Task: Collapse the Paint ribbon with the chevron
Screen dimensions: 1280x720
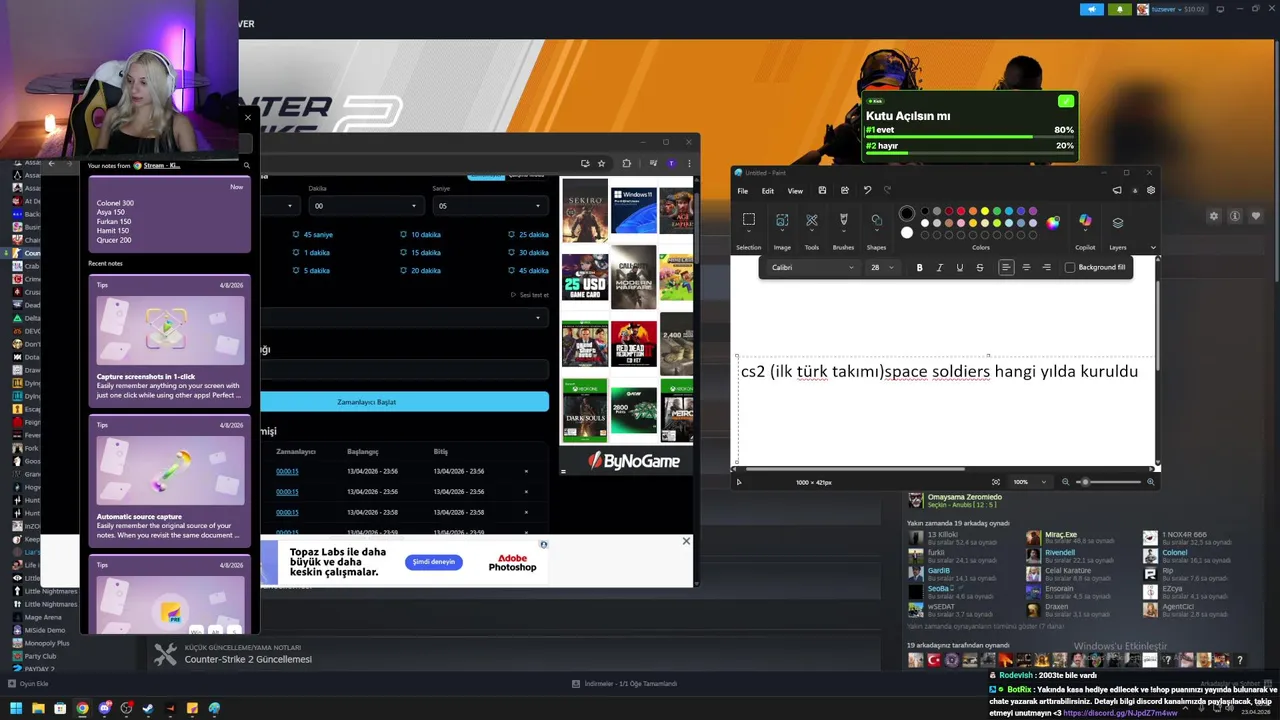Action: (x=1153, y=248)
